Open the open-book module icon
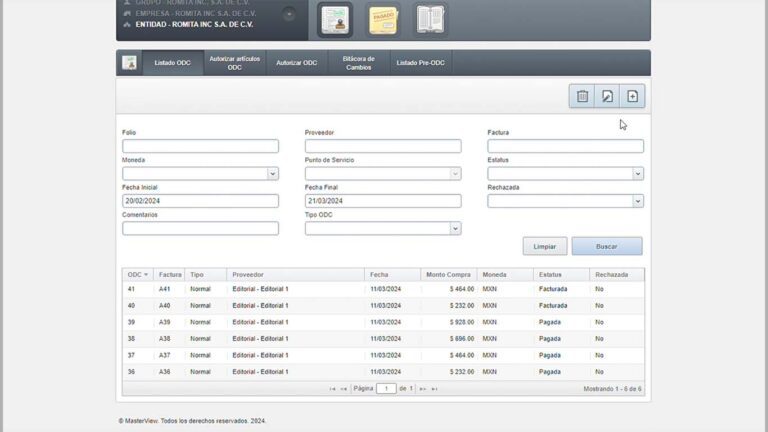The image size is (768, 432). pyautogui.click(x=430, y=19)
